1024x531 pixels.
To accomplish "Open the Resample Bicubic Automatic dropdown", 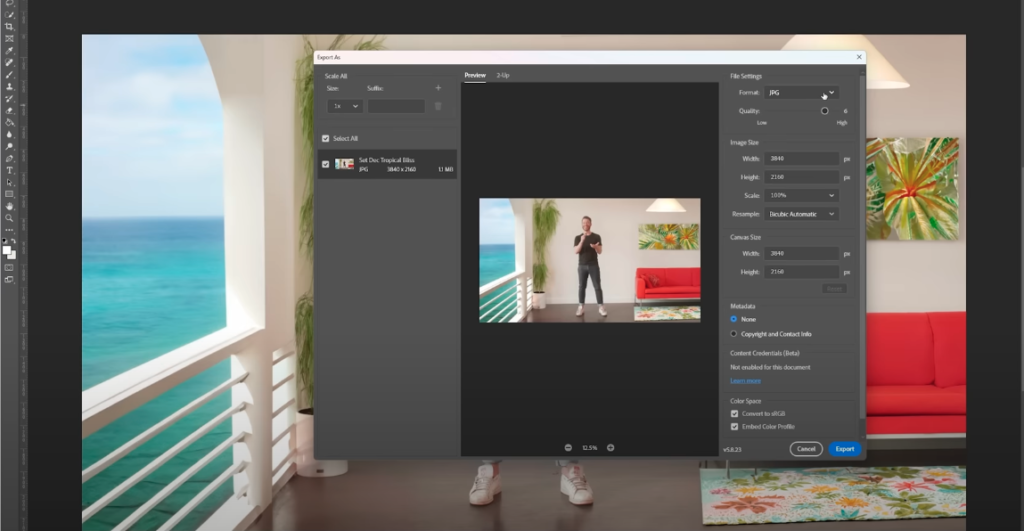I will coord(801,214).
